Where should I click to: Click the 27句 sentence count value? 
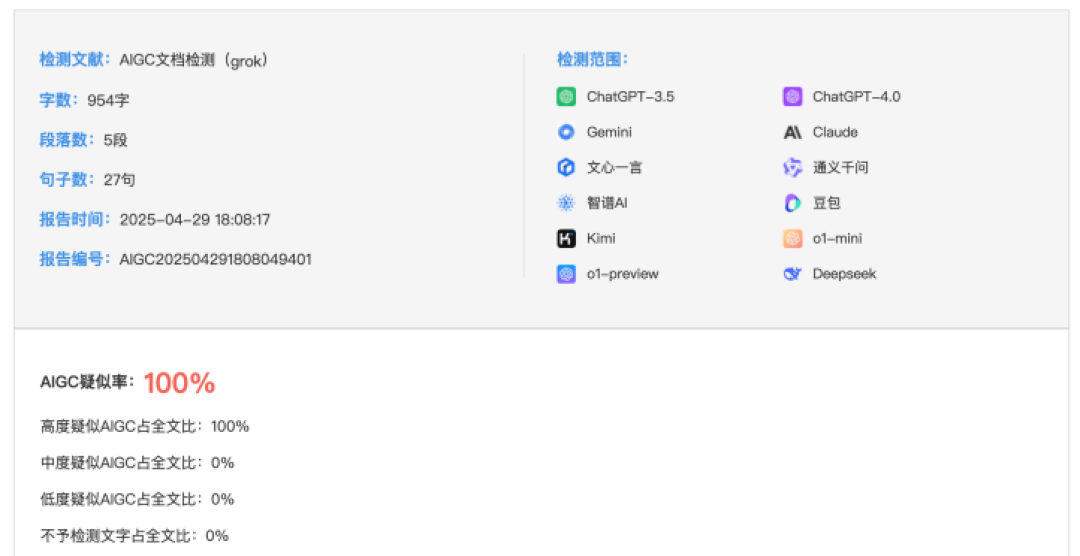pos(119,180)
